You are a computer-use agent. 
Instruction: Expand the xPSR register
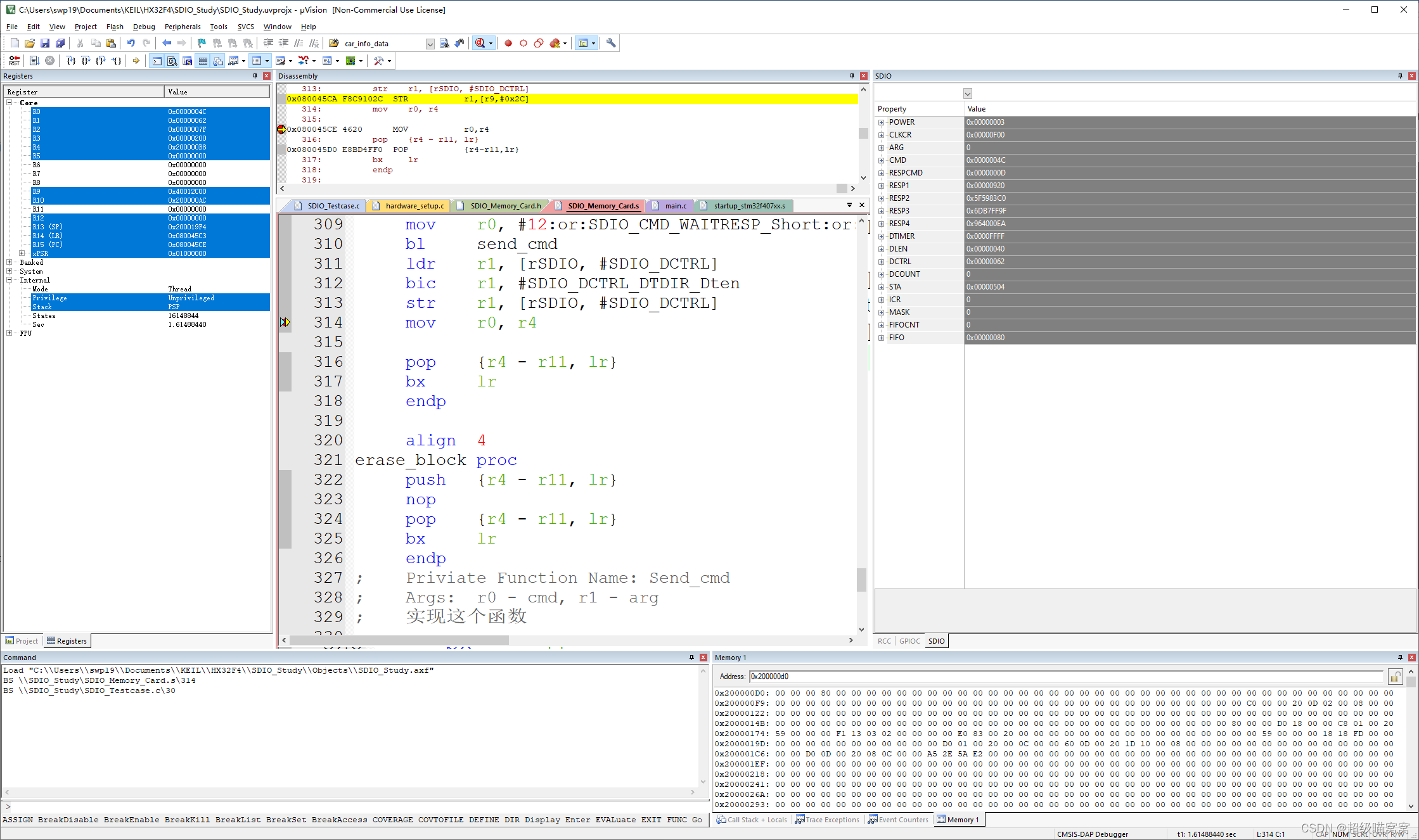tap(22, 253)
